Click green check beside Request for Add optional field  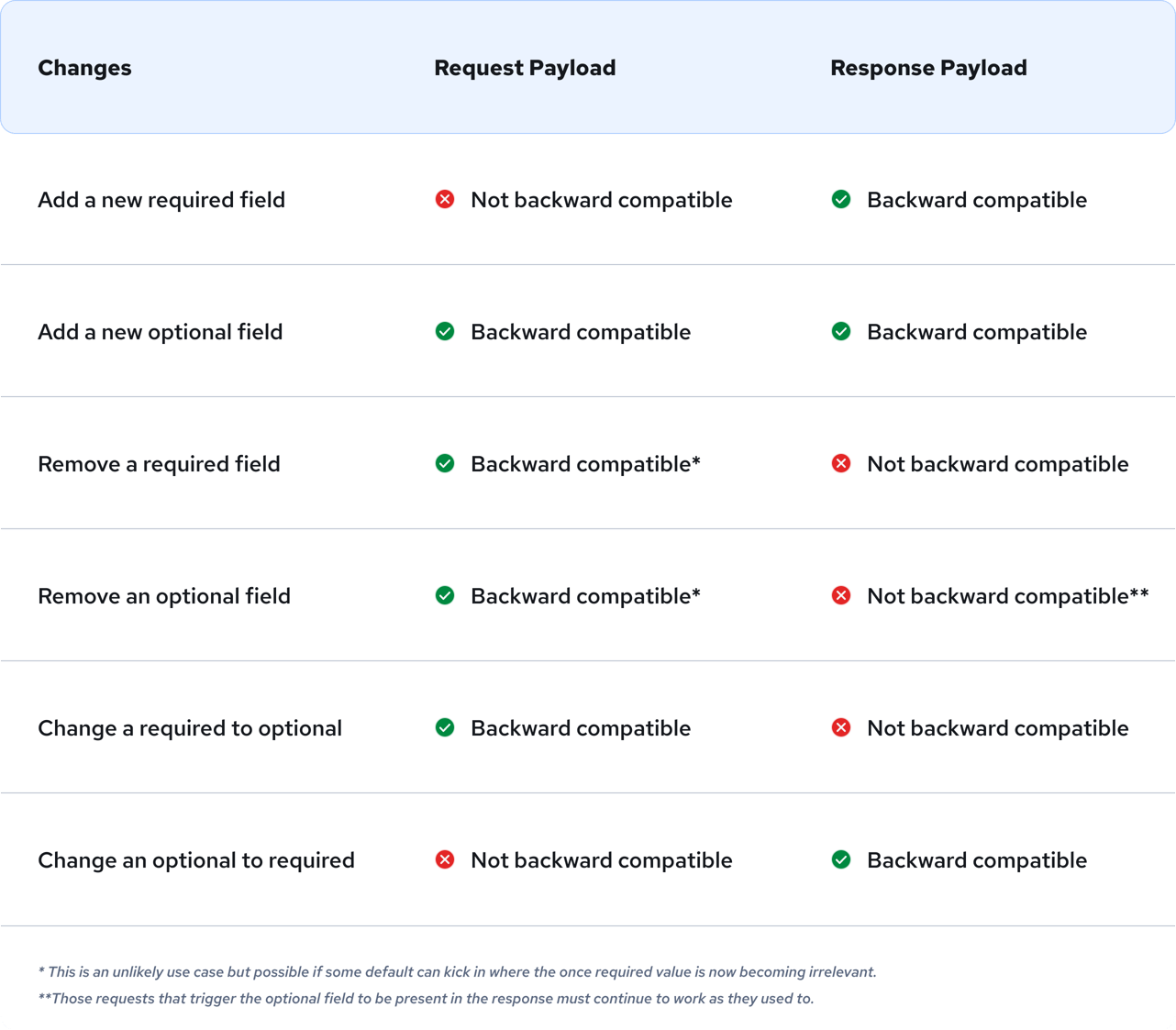445,331
